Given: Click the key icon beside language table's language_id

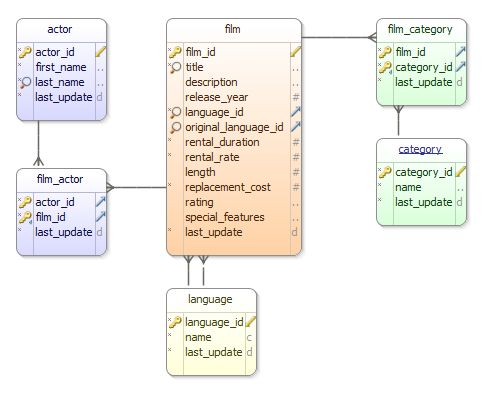Looking at the screenshot, I should coord(175,322).
